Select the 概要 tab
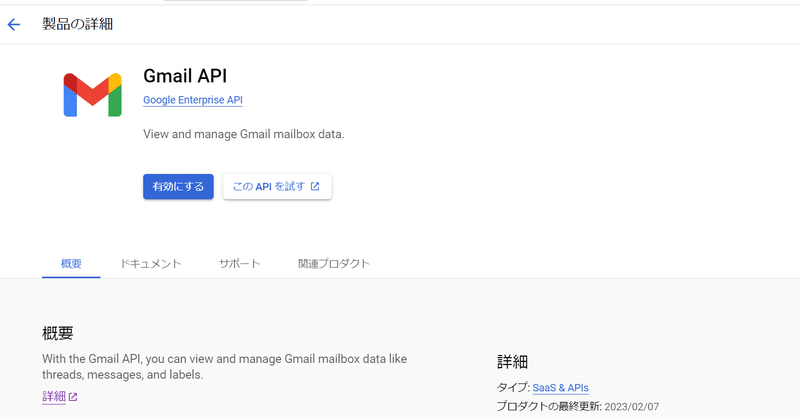Viewport: 800px width, 419px height. point(71,264)
